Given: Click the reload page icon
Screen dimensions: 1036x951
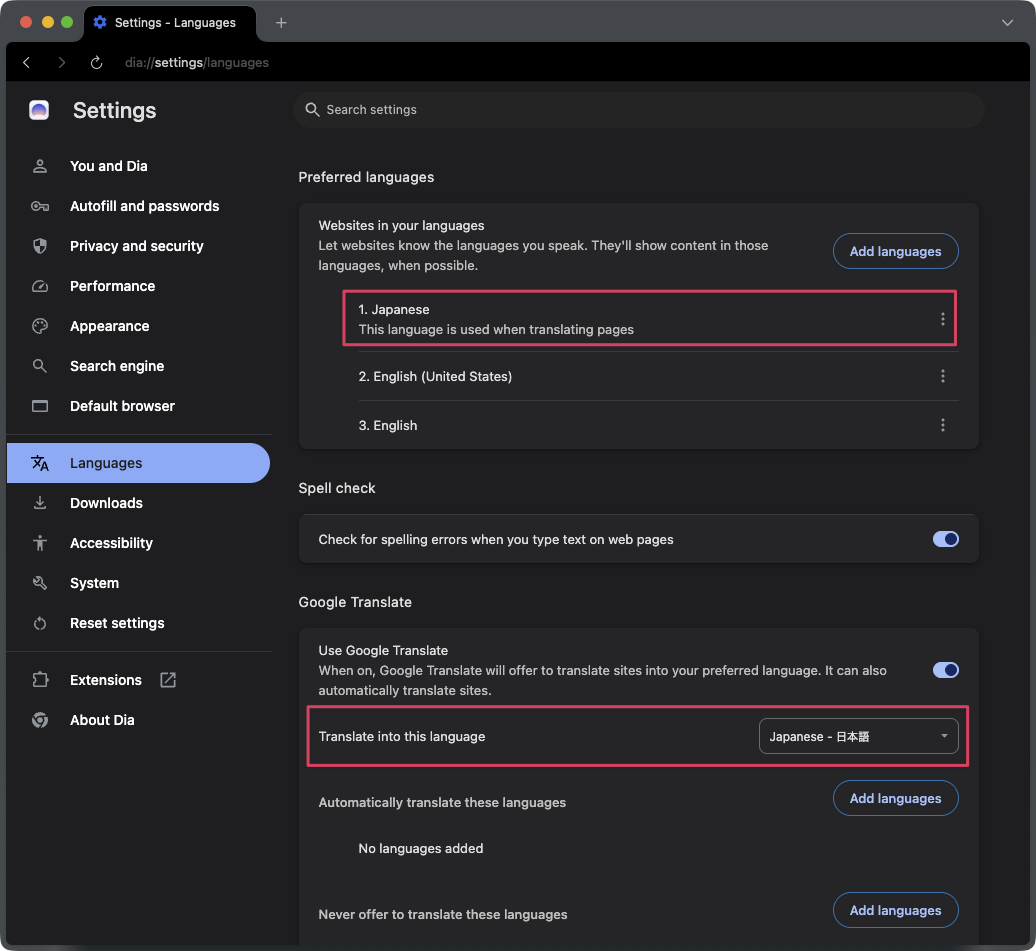Looking at the screenshot, I should [97, 62].
